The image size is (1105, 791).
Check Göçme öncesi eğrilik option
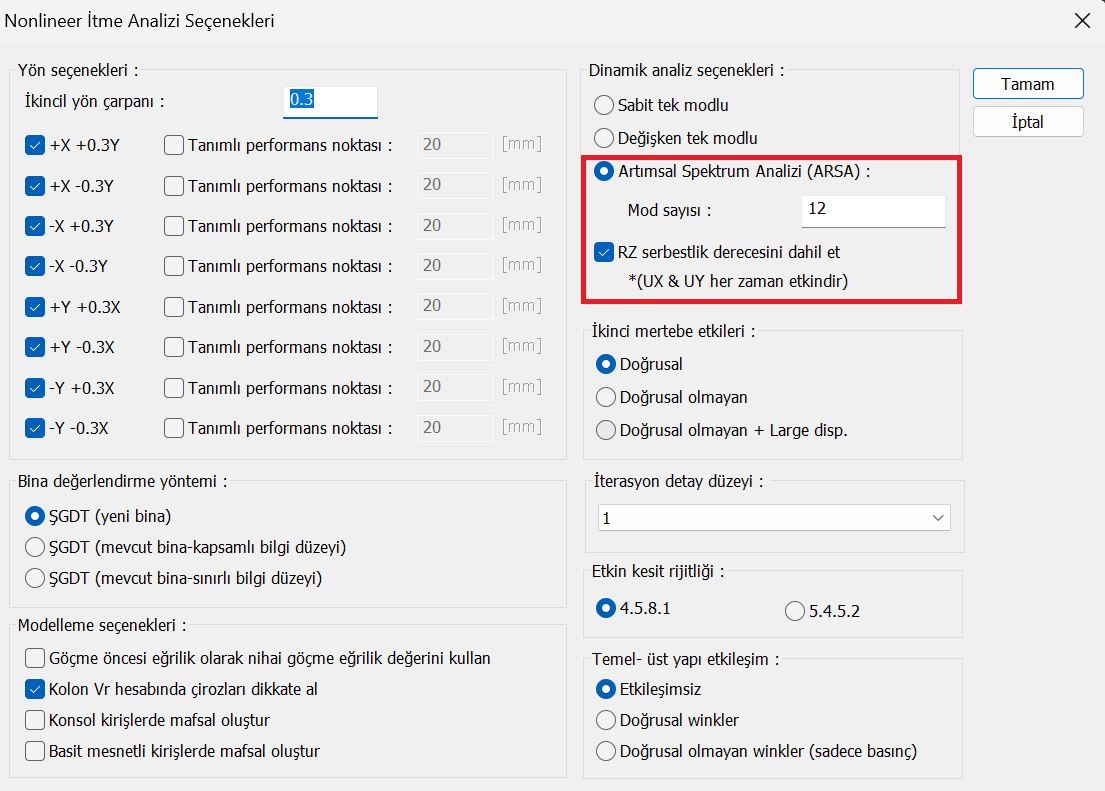[x=35, y=658]
